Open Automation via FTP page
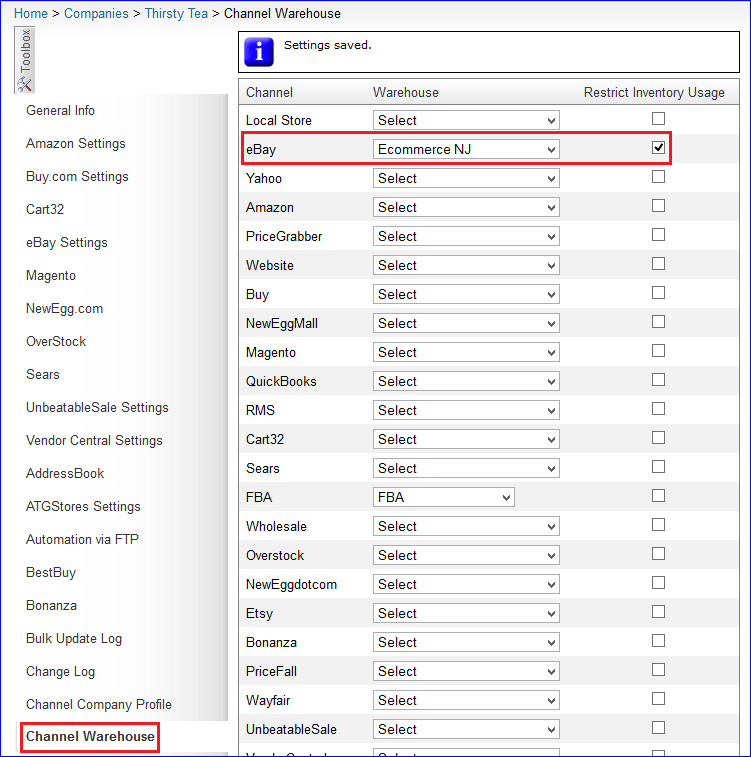751x757 pixels. pyautogui.click(x=82, y=539)
